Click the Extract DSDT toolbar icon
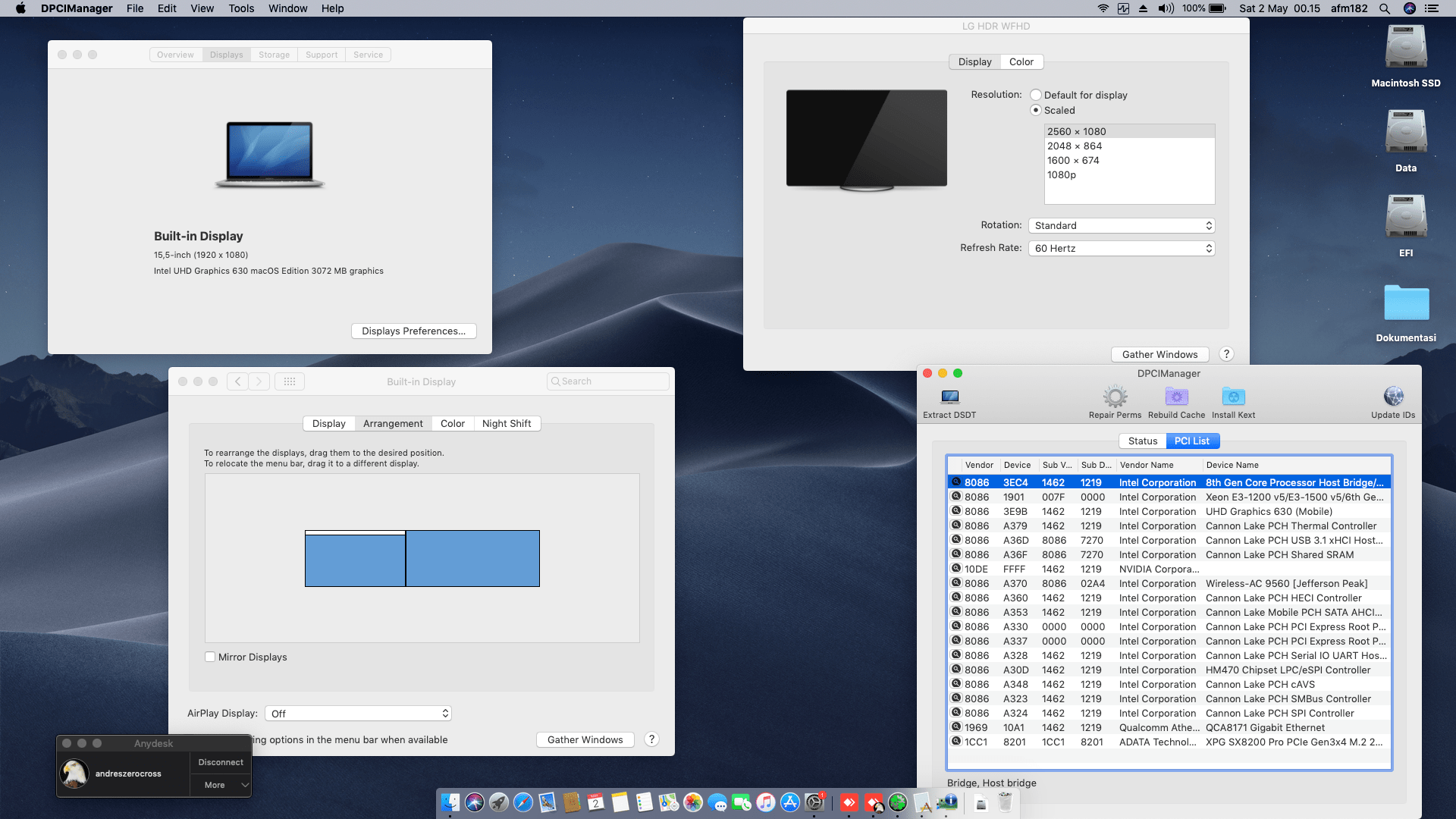 949,396
